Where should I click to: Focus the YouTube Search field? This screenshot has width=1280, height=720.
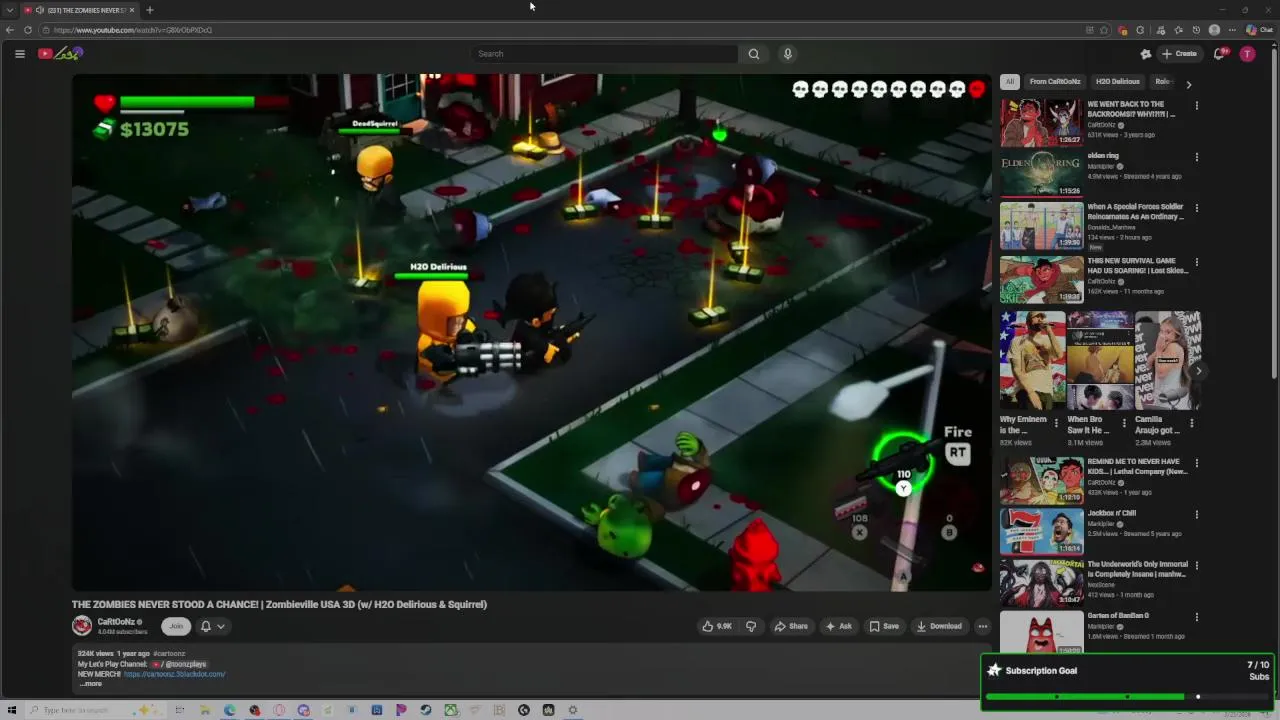605,54
